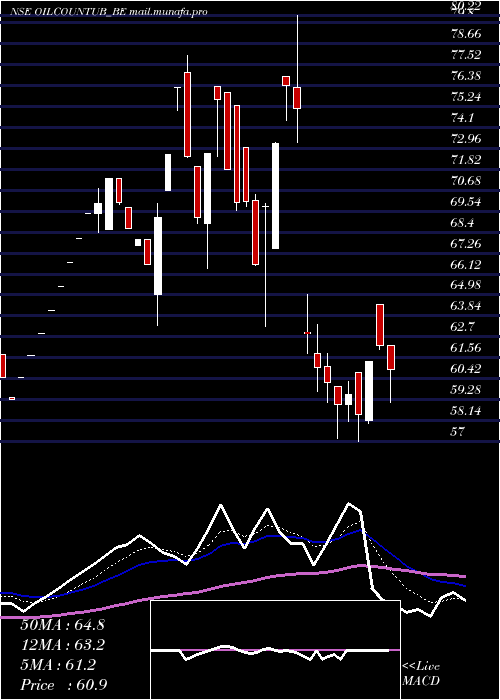Image resolution: width=500 pixels, height=700 pixels.
Task: Click the 74.1 price axis label
Action: (463, 118)
